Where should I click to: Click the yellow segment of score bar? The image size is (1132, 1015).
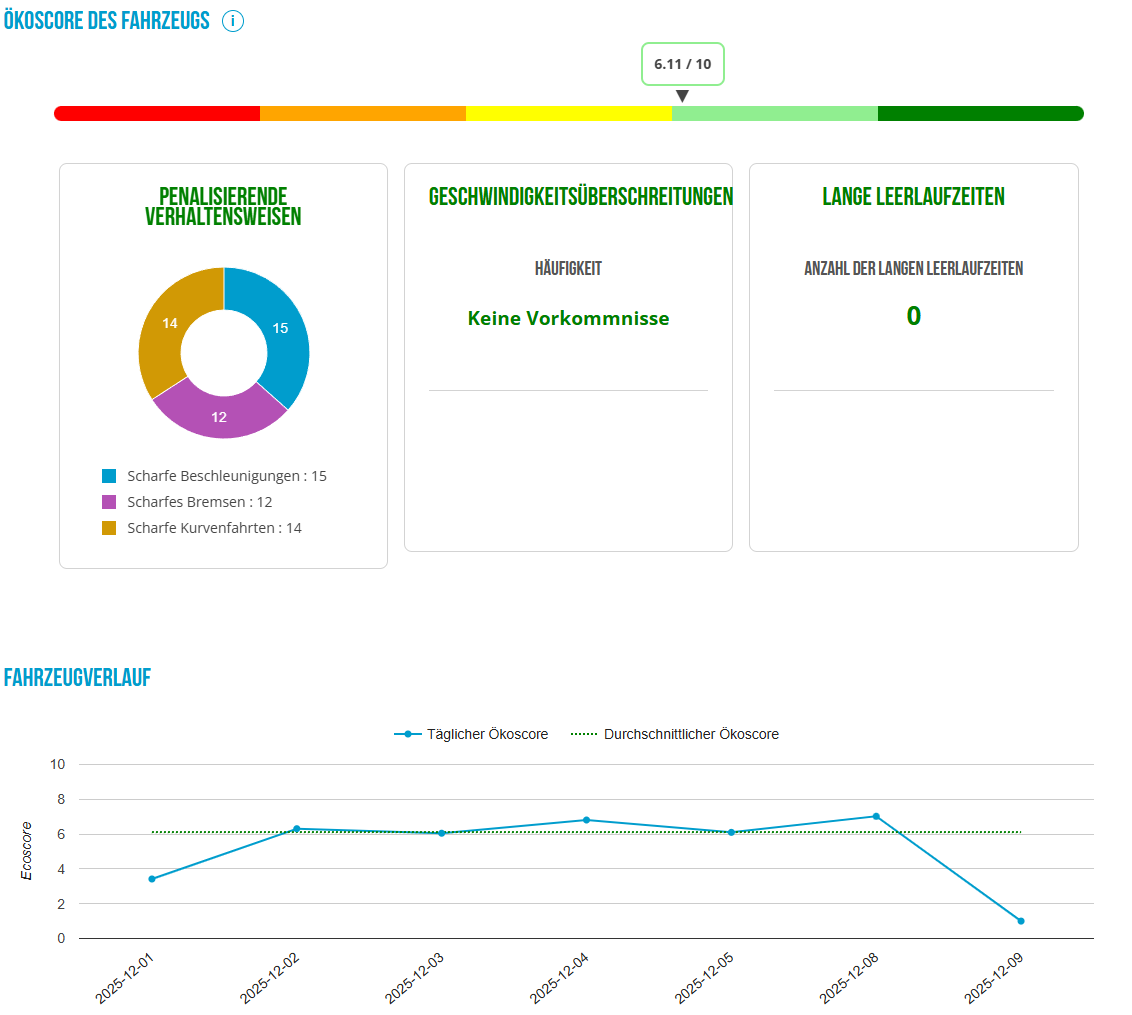(568, 113)
